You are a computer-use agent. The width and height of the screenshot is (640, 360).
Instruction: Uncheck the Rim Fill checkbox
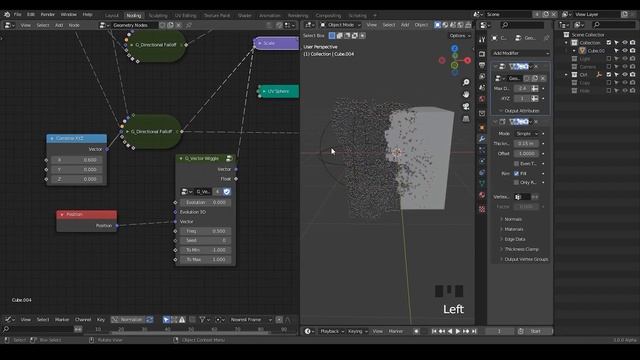tap(516, 173)
